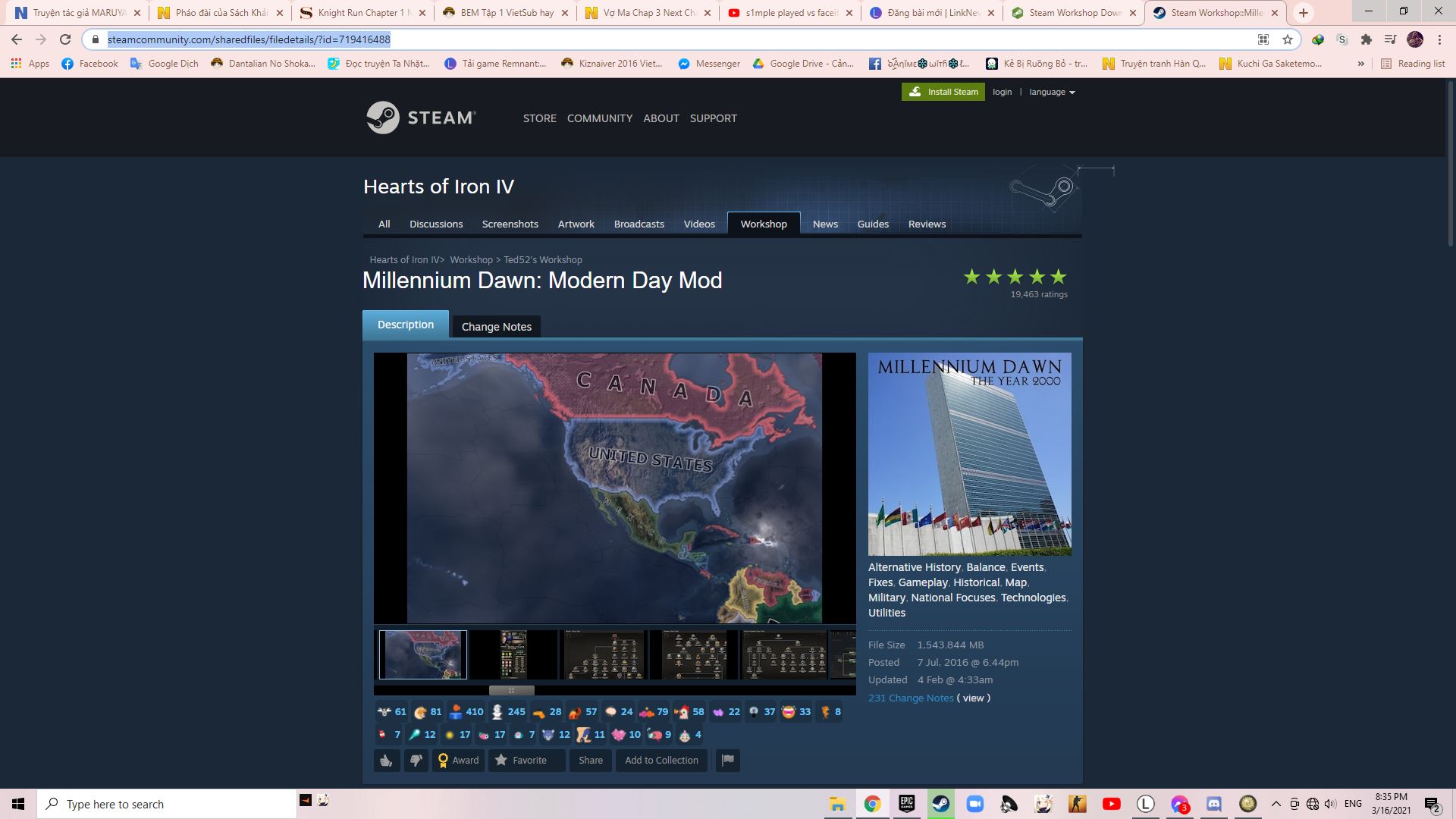Click the Steam logo in the page header
The width and height of the screenshot is (1456, 819).
pos(422,118)
